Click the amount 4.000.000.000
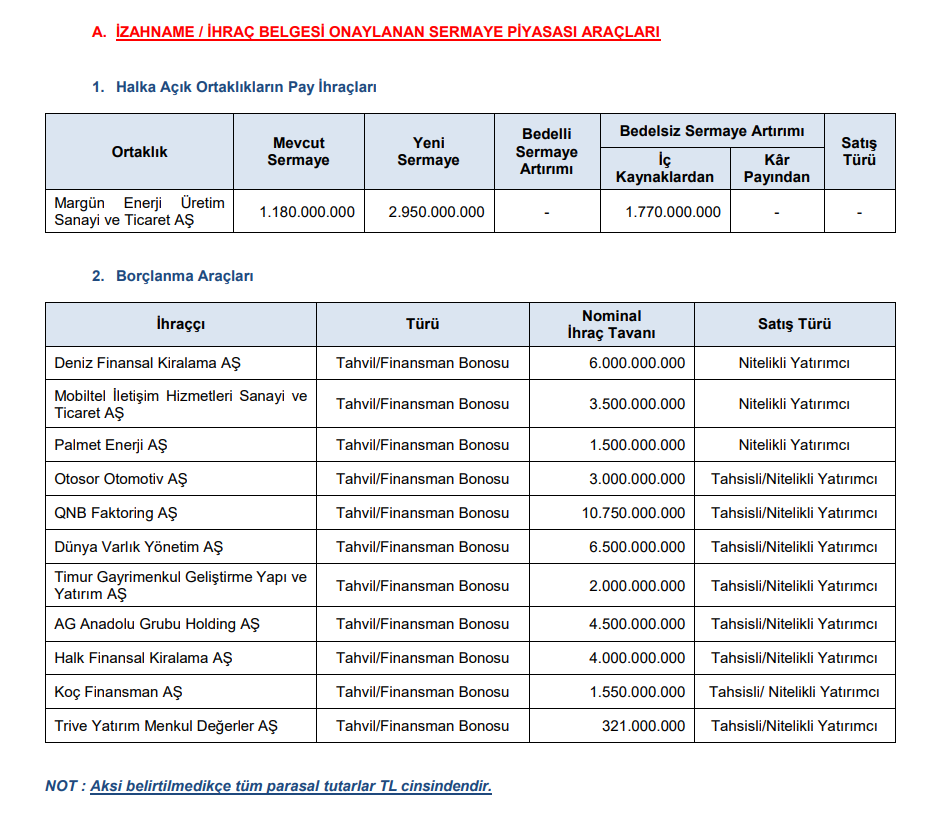Screen dimensions: 948x813 637,658
